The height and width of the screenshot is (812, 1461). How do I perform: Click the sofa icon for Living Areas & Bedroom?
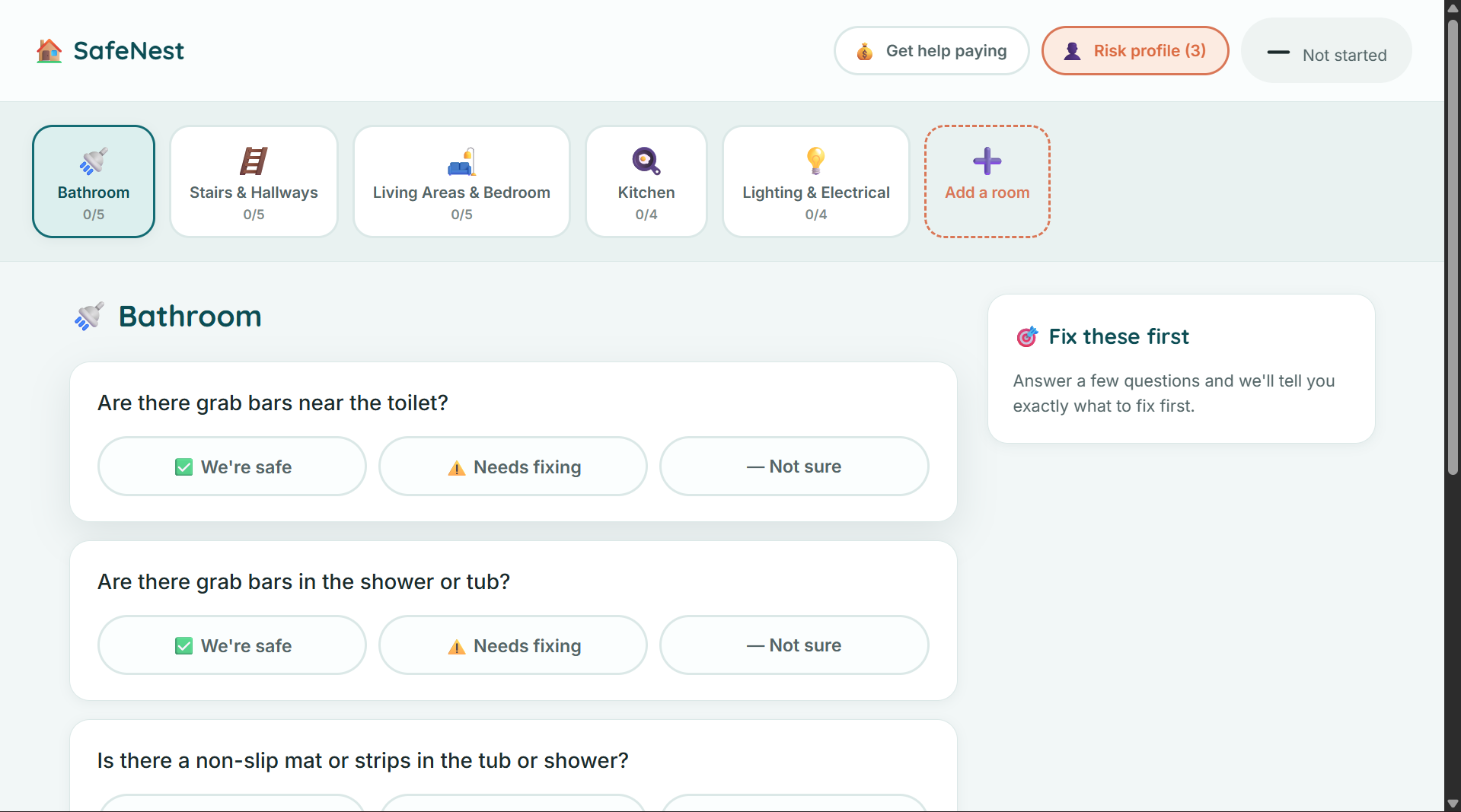[x=461, y=161]
